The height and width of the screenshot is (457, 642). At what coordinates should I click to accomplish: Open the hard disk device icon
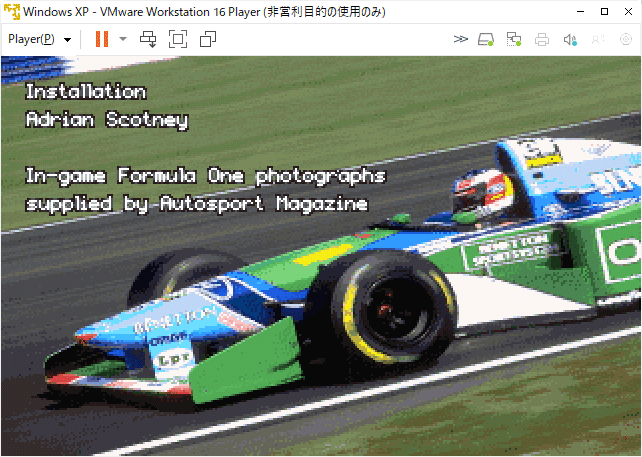(486, 39)
